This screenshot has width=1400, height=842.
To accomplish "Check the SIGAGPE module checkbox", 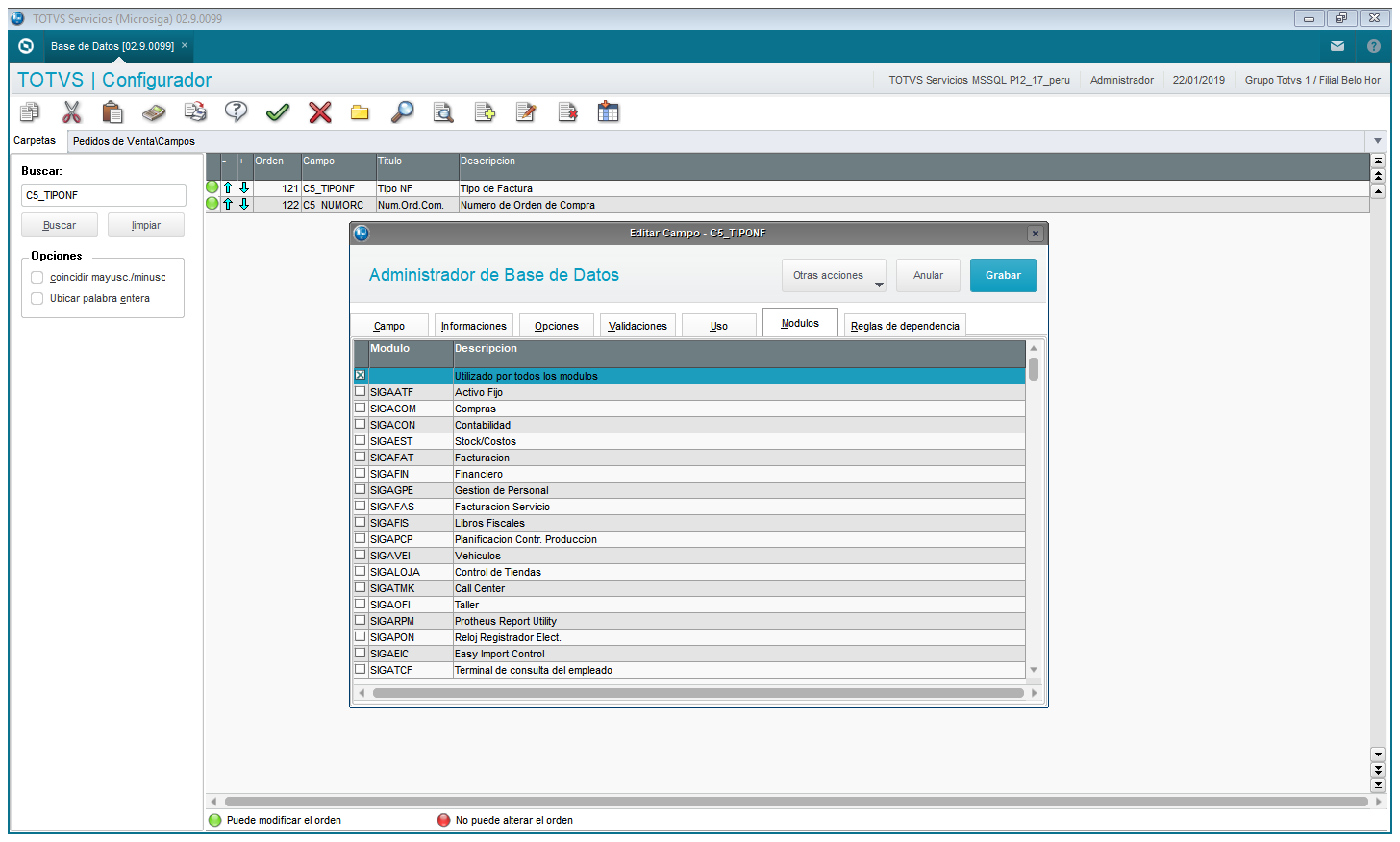I will [x=361, y=490].
